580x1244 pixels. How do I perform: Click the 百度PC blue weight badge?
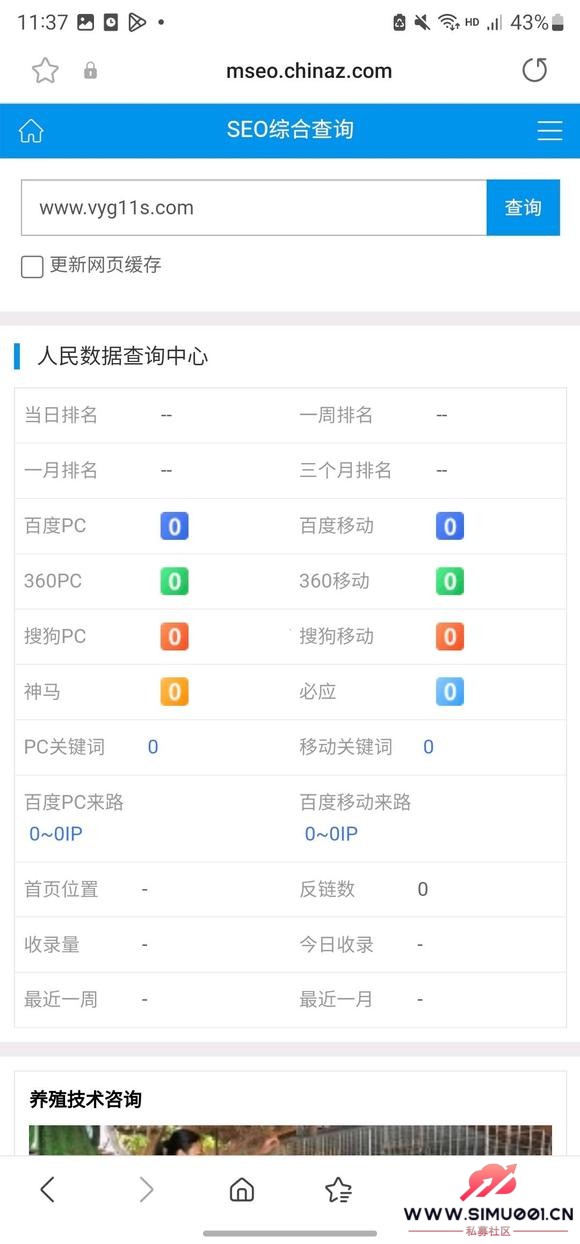(174, 526)
